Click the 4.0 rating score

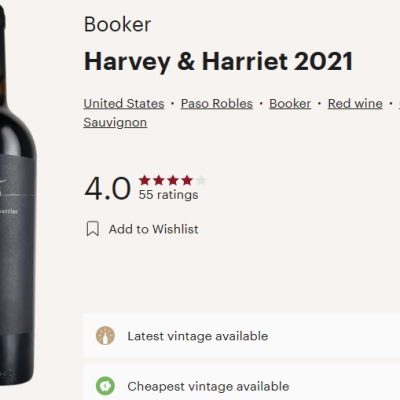pyautogui.click(x=107, y=188)
